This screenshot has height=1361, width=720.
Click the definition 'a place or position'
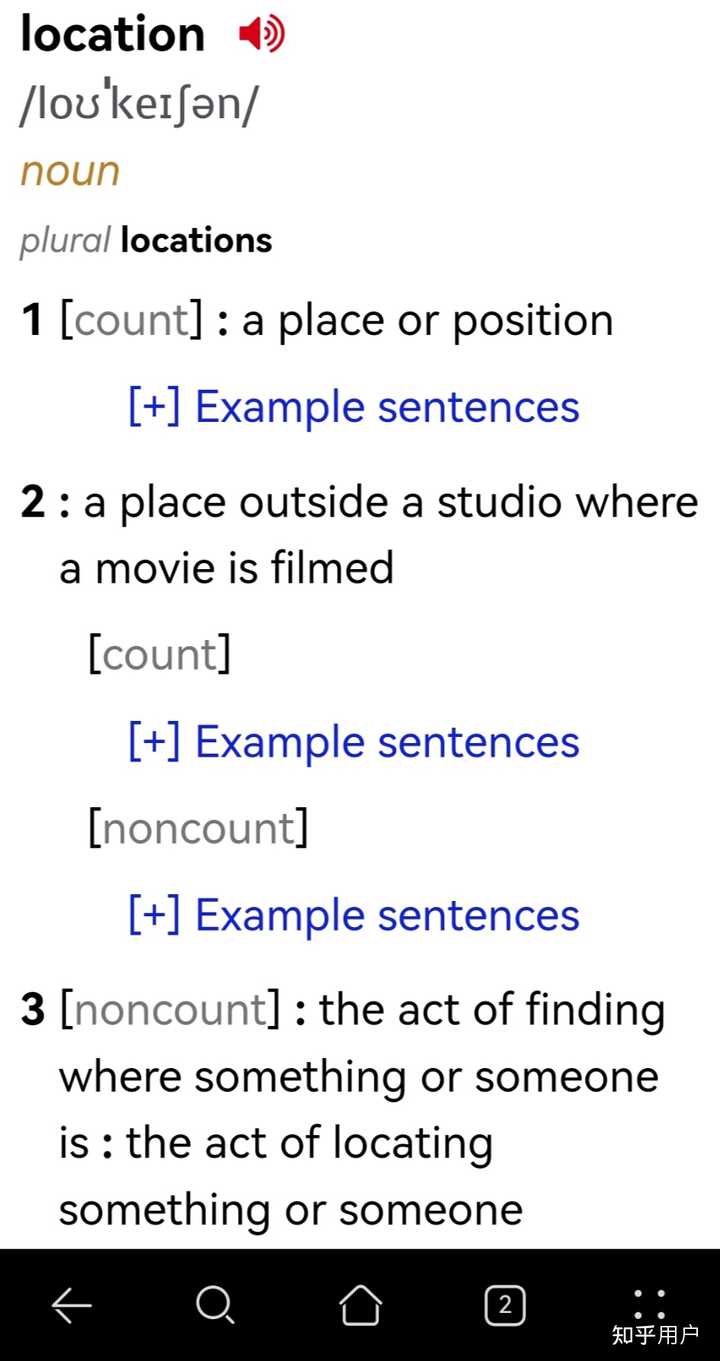tap(428, 321)
